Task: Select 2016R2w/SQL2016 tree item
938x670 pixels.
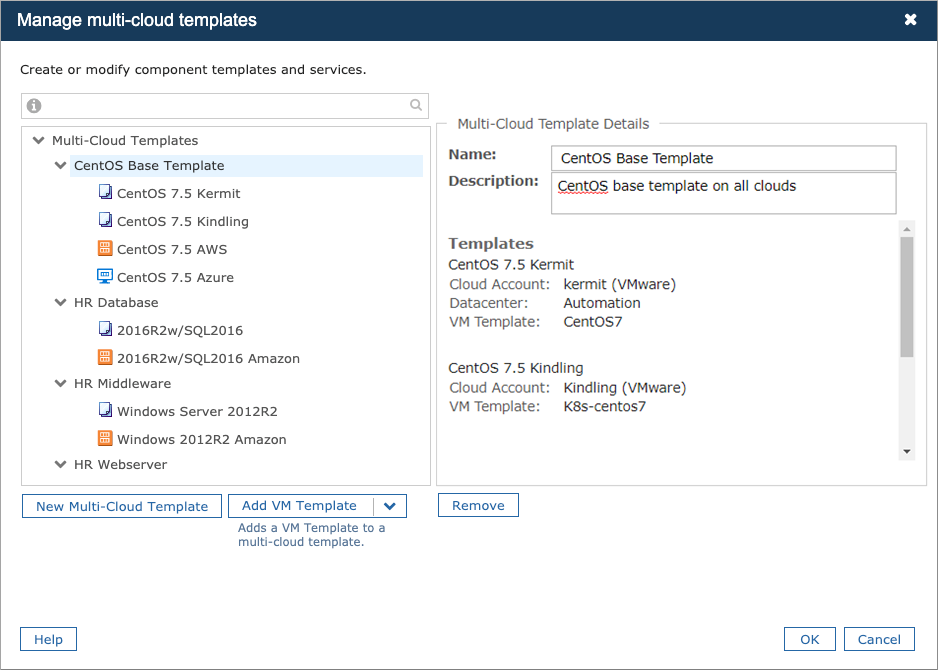Action: 180,330
